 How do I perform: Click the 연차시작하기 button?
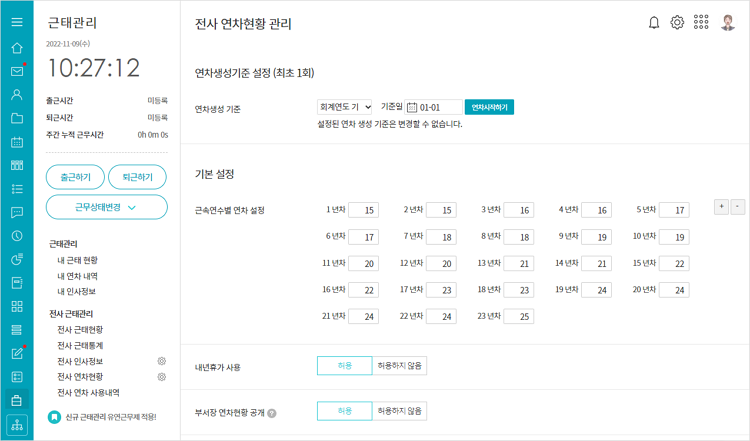pos(489,107)
